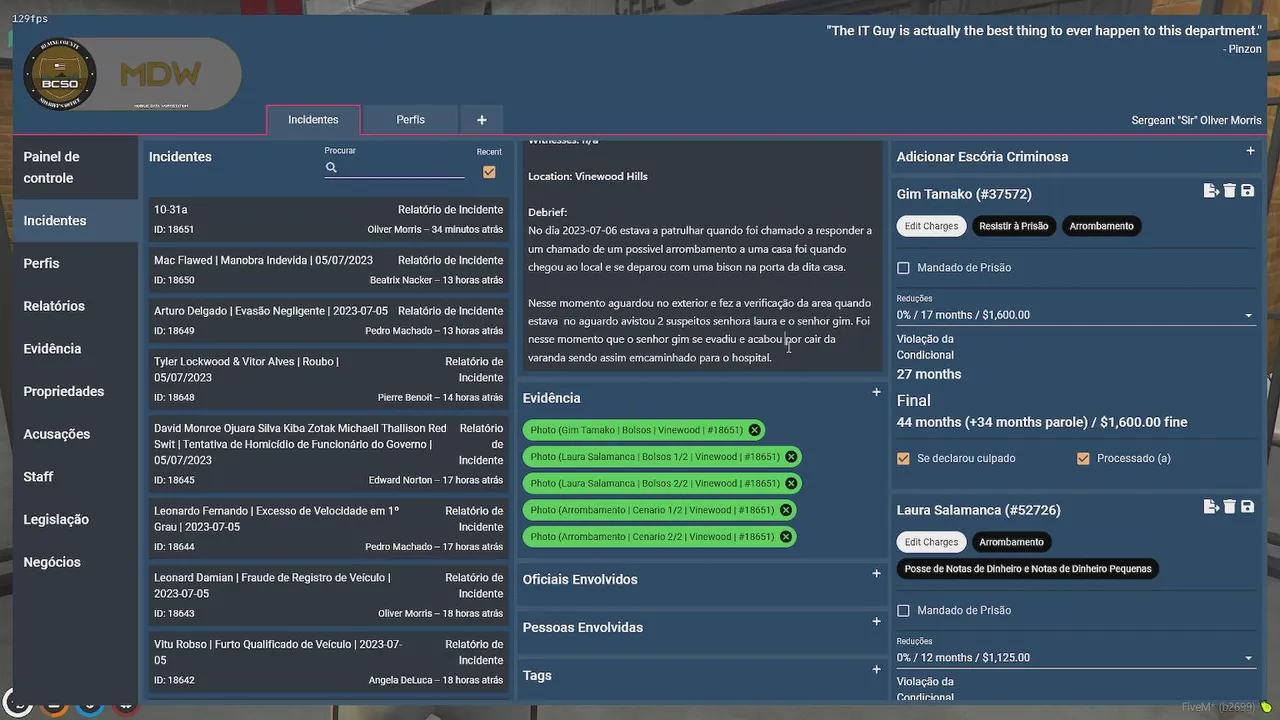Click the BCSO sheriff's office logo
Viewport: 1280px width, 720px height.
click(x=59, y=74)
